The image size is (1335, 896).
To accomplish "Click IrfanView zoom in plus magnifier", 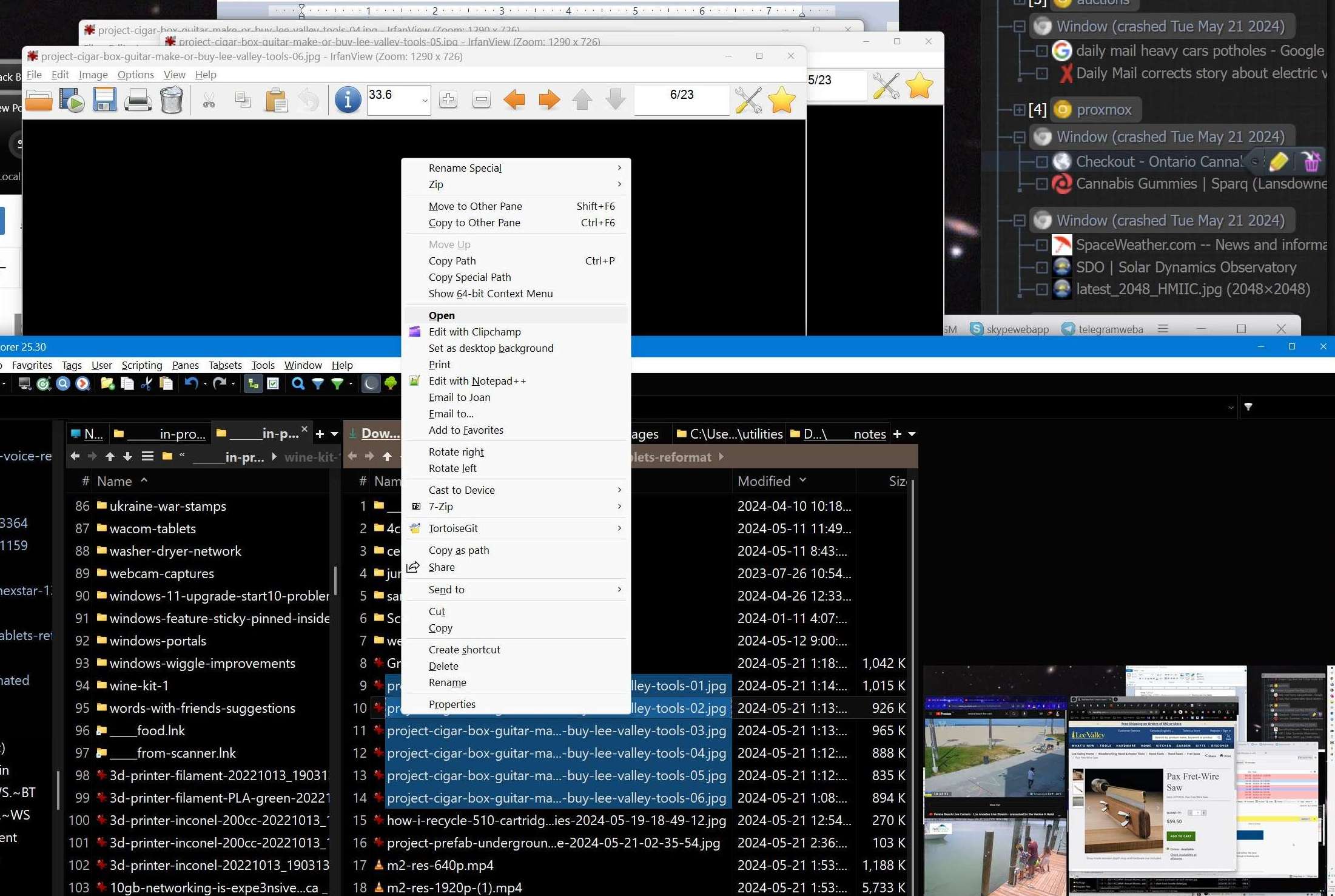I will [x=448, y=99].
